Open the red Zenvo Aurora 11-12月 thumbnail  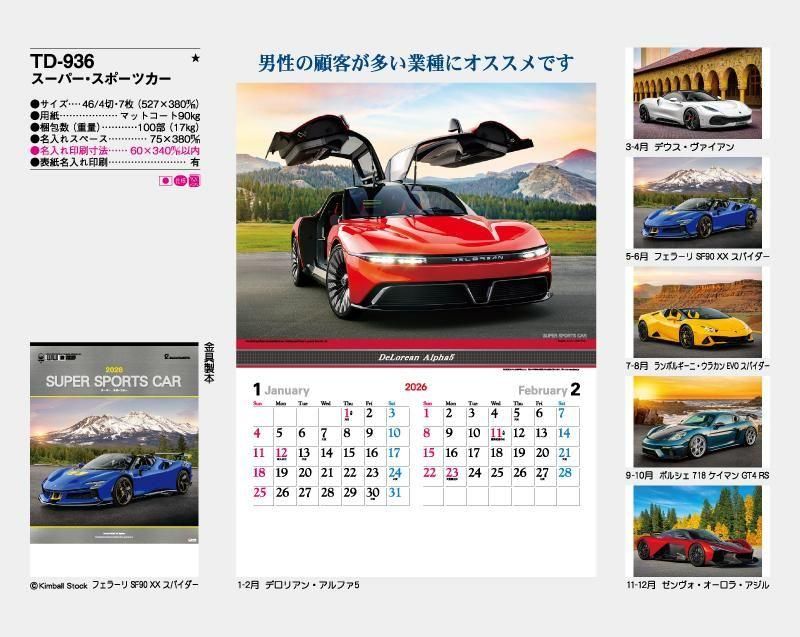click(x=697, y=531)
